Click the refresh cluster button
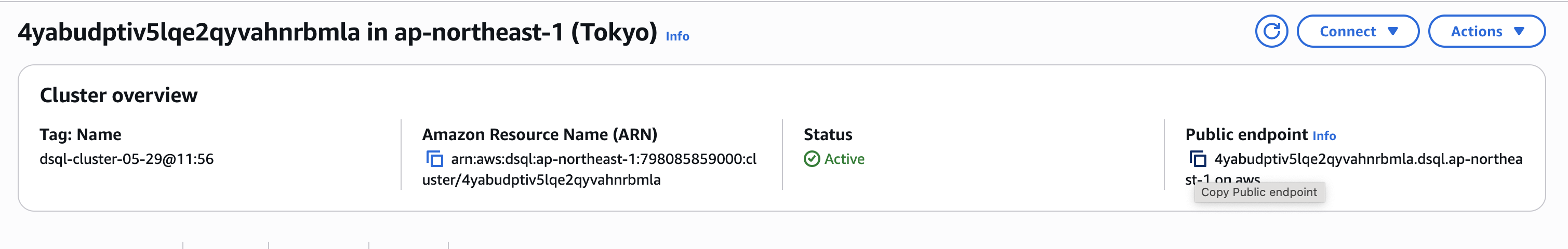The image size is (1568, 249). point(1271,32)
